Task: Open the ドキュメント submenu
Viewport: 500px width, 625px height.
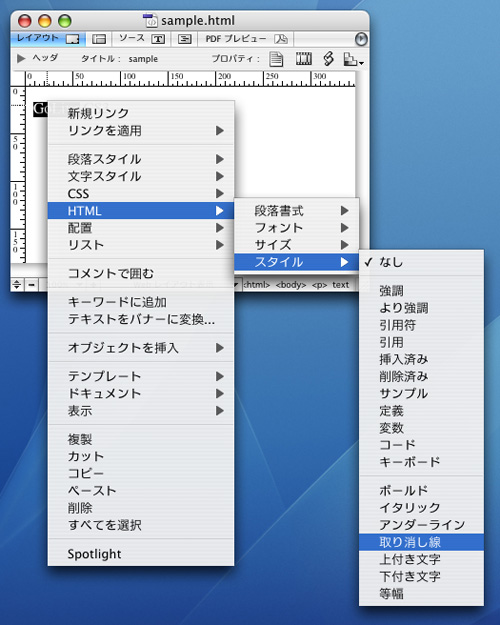Action: point(141,393)
